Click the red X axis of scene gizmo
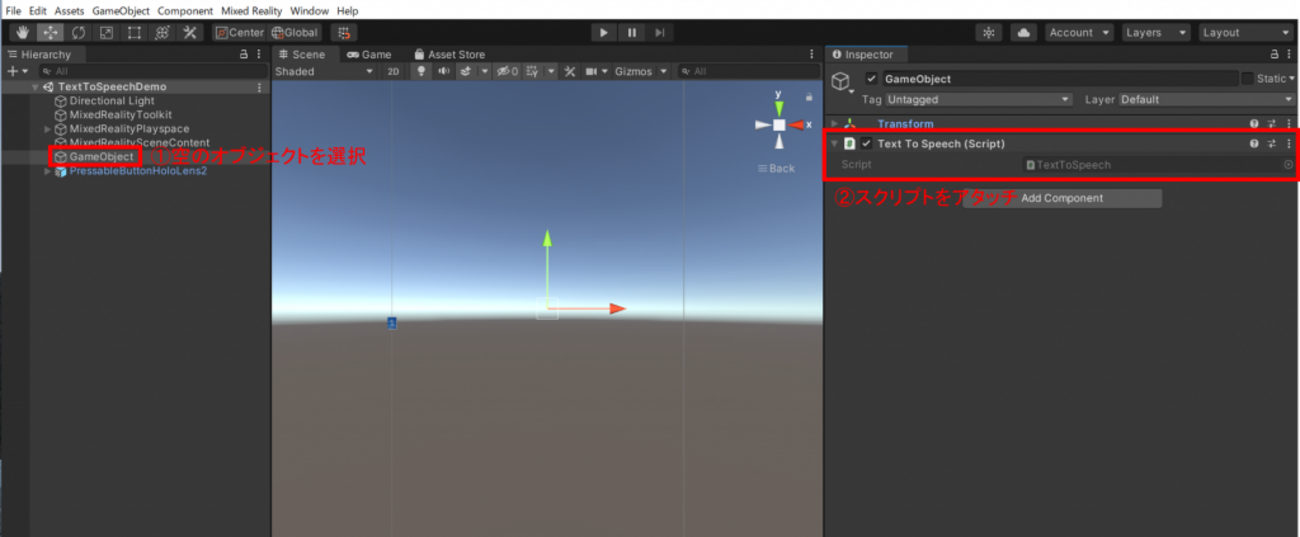1300x537 pixels. pyautogui.click(x=797, y=125)
